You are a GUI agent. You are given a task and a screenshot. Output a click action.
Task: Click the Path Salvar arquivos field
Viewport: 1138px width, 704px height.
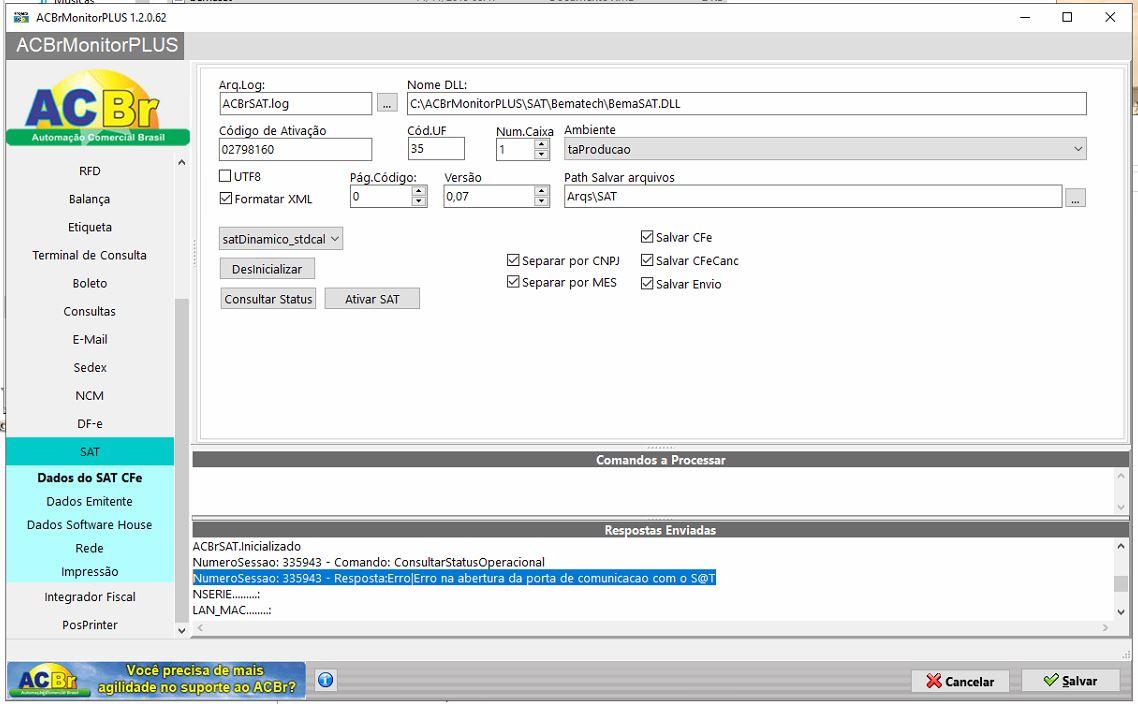pos(813,197)
